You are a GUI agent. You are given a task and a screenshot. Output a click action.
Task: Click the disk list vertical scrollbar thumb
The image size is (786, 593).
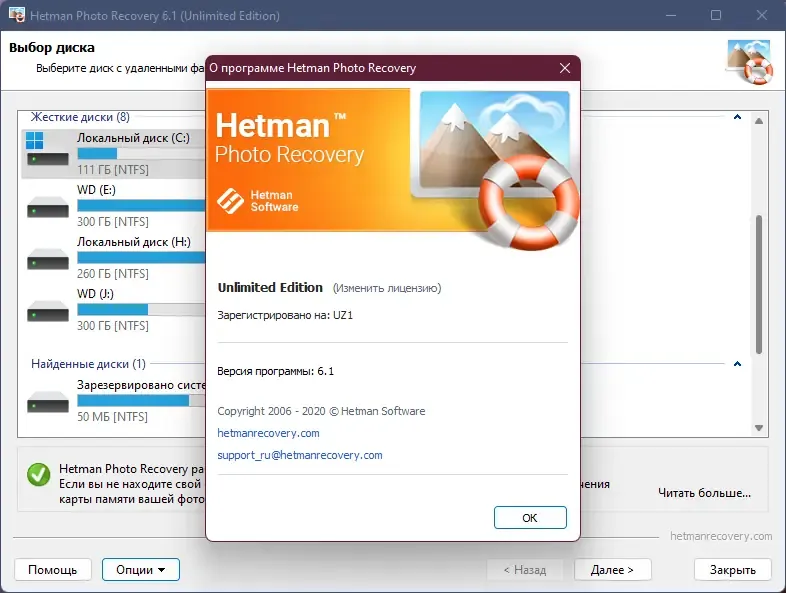[759, 285]
